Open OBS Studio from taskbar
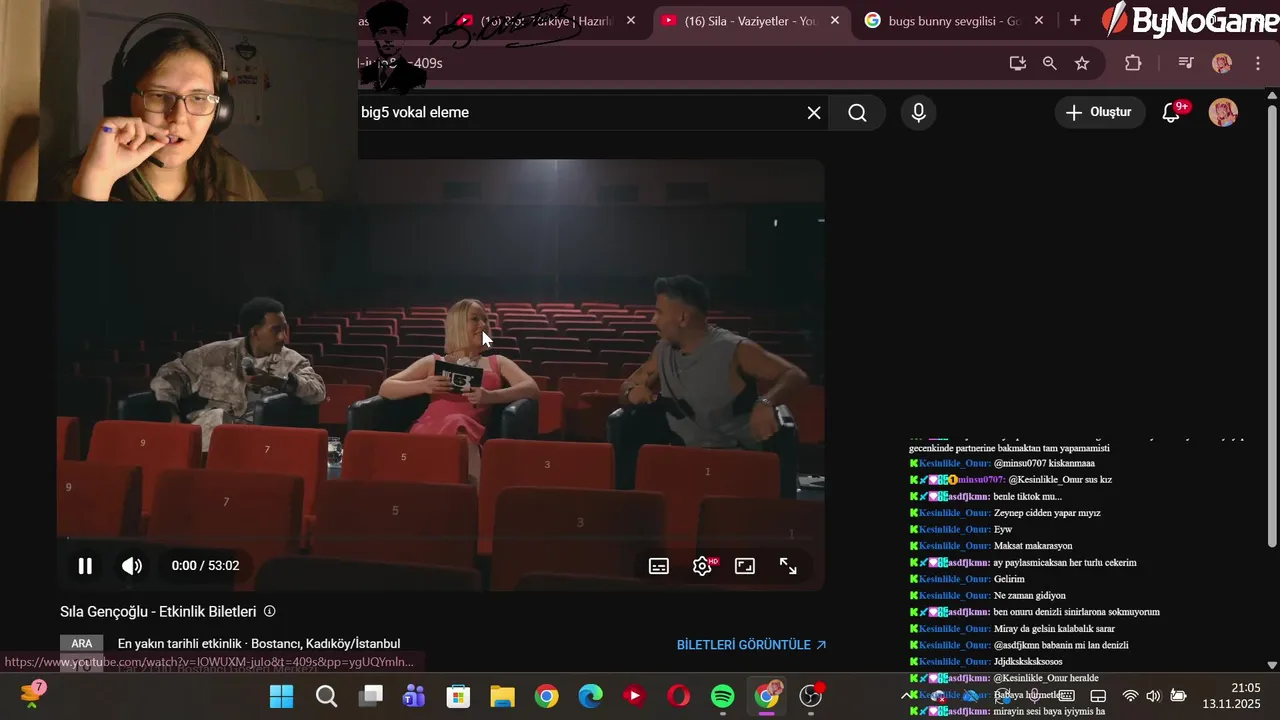 tap(811, 696)
